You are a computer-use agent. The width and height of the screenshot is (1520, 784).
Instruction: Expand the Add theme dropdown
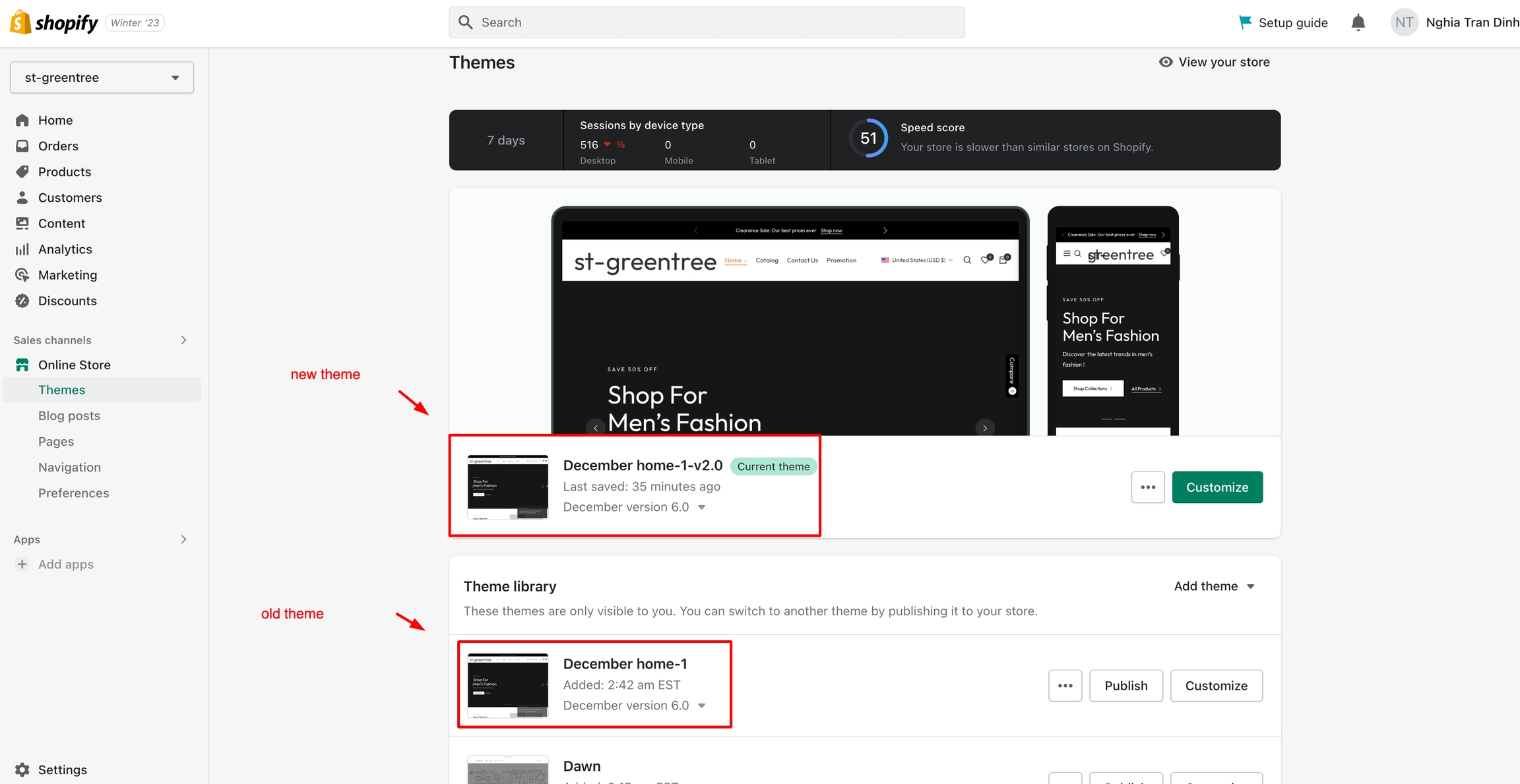(1214, 586)
